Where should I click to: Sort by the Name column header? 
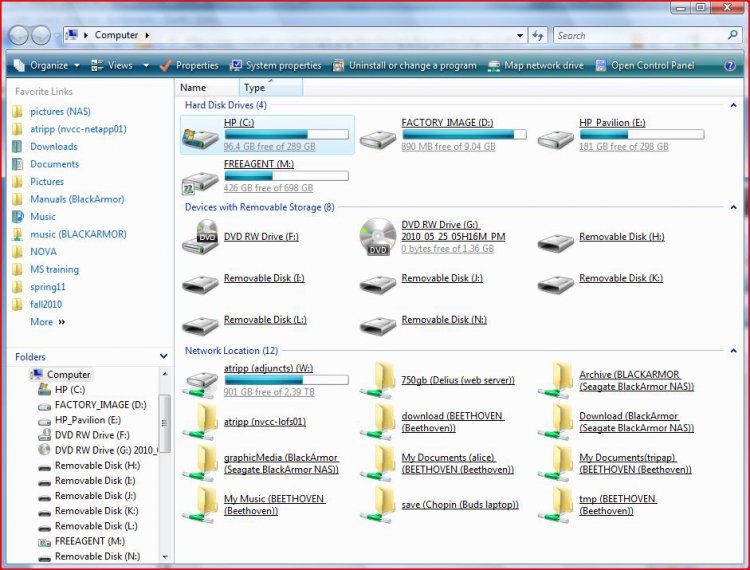(208, 88)
